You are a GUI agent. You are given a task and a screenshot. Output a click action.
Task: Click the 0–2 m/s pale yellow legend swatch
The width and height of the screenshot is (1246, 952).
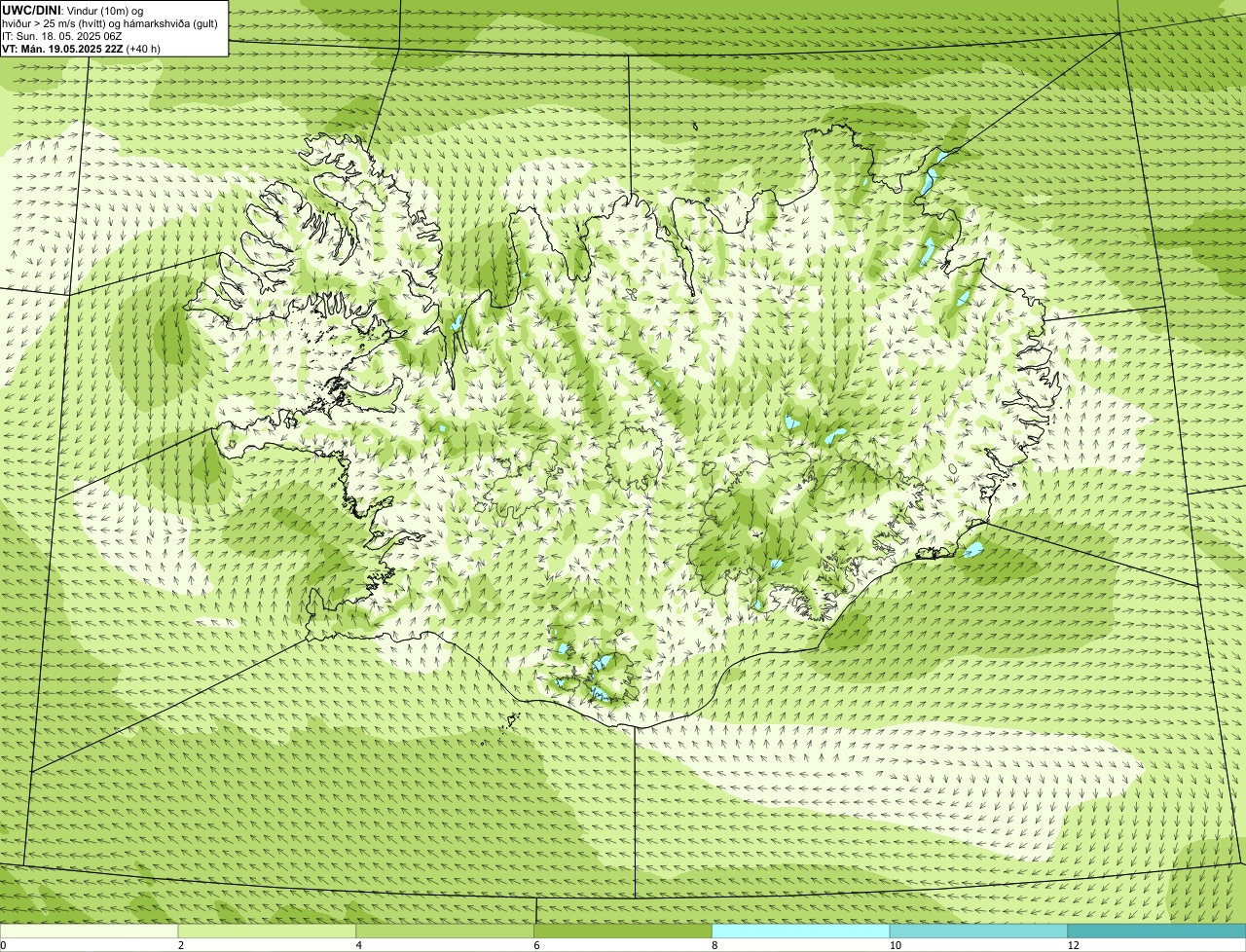pos(90,931)
